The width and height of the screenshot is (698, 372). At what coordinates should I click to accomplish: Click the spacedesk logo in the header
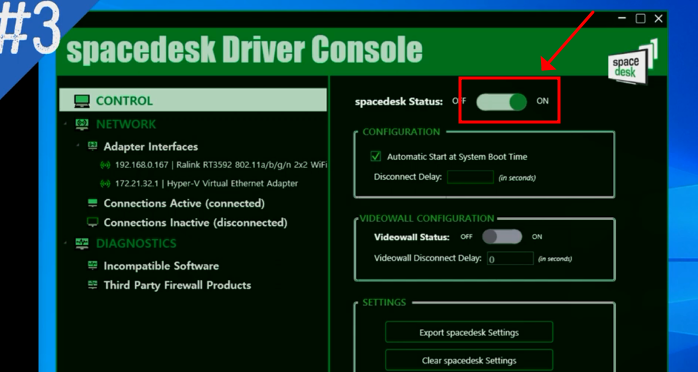(x=633, y=62)
